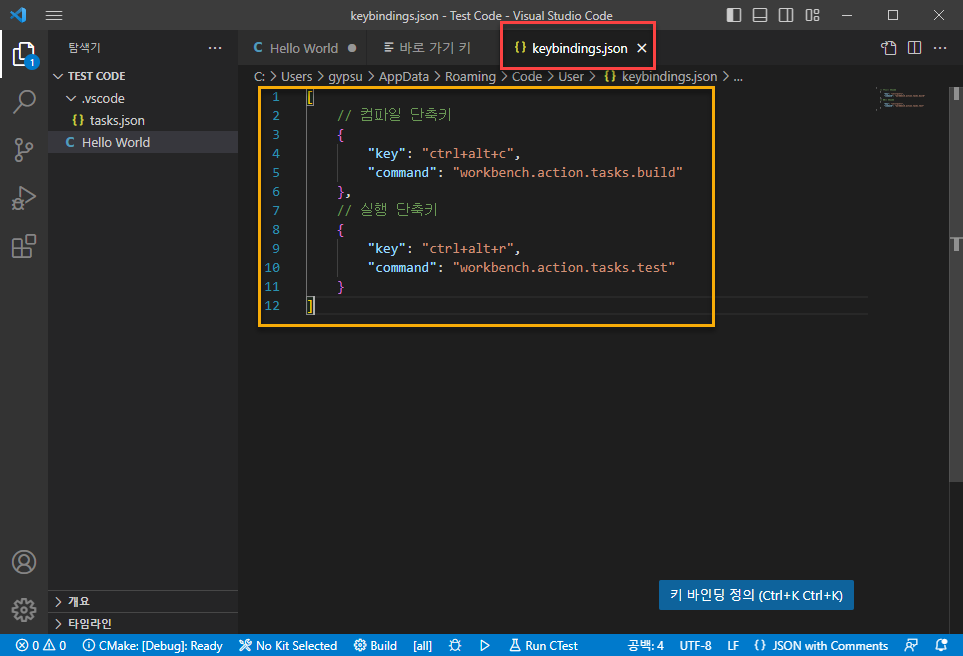This screenshot has height=656, width=963.
Task: Click the Roaming breadcrumb segment
Action: pos(470,77)
